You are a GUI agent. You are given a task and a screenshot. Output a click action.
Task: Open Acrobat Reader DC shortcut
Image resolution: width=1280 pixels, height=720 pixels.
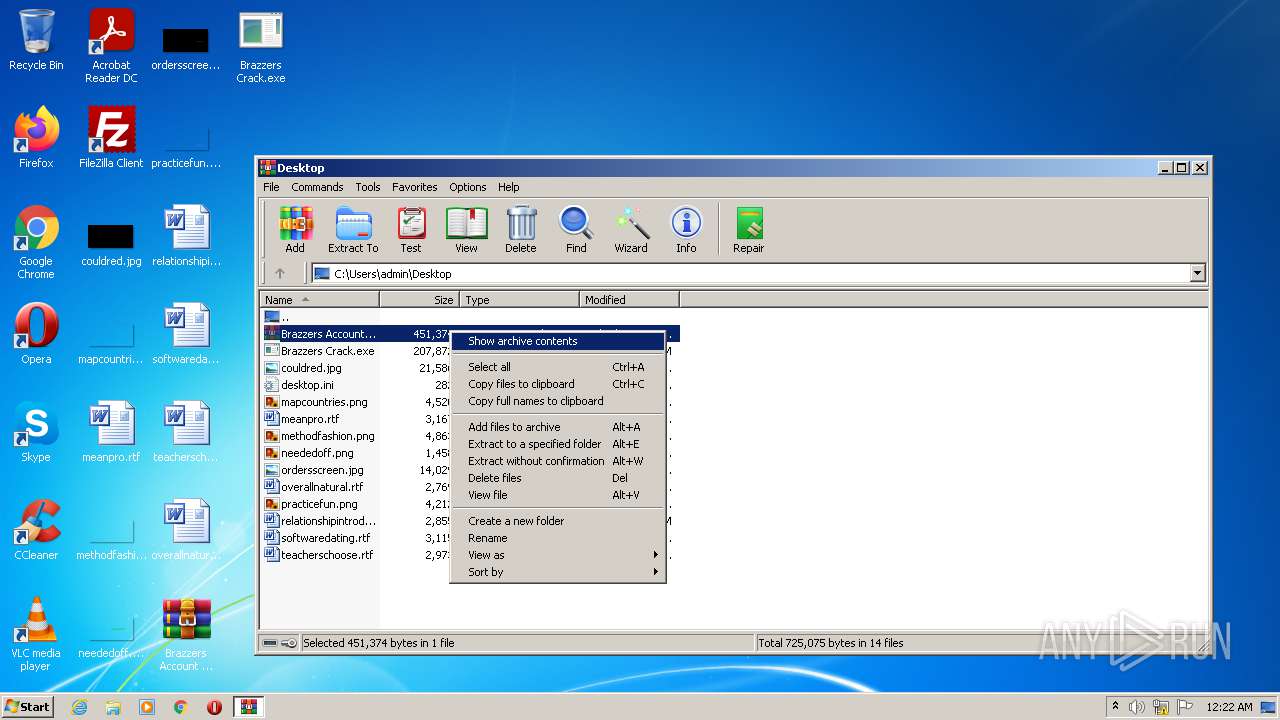pyautogui.click(x=111, y=46)
